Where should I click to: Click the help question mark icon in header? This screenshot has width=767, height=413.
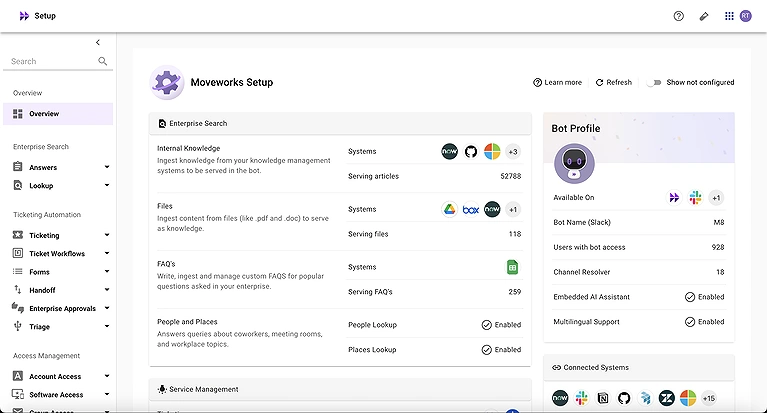coord(678,16)
